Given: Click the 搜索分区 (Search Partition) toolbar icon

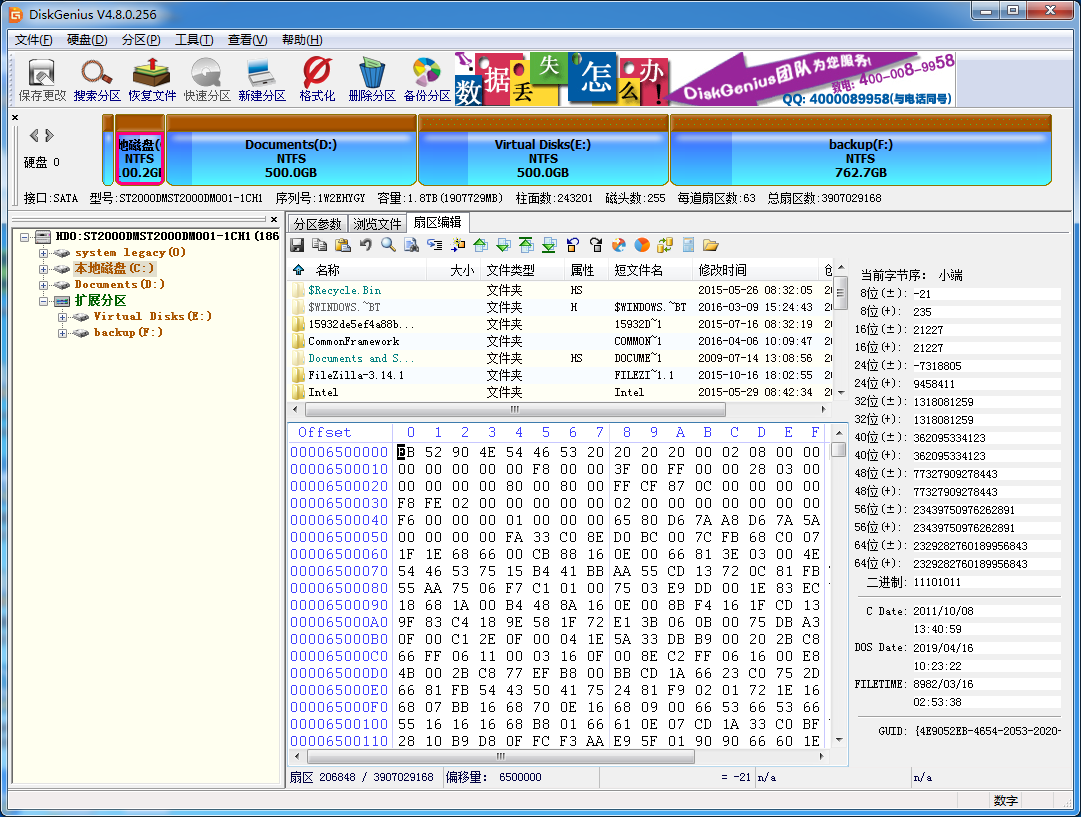Looking at the screenshot, I should 97,79.
